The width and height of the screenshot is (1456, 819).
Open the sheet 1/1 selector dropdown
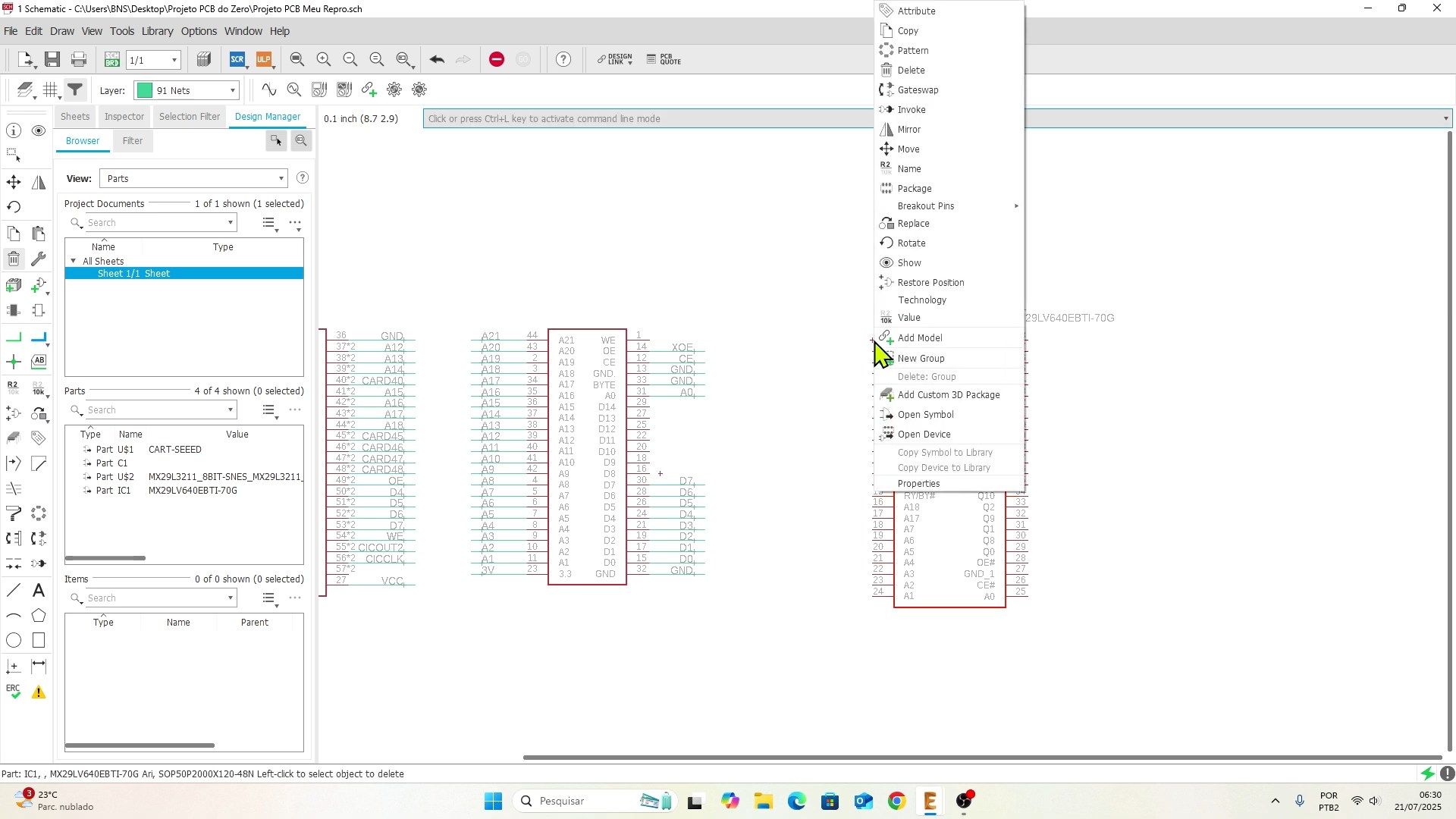(155, 60)
